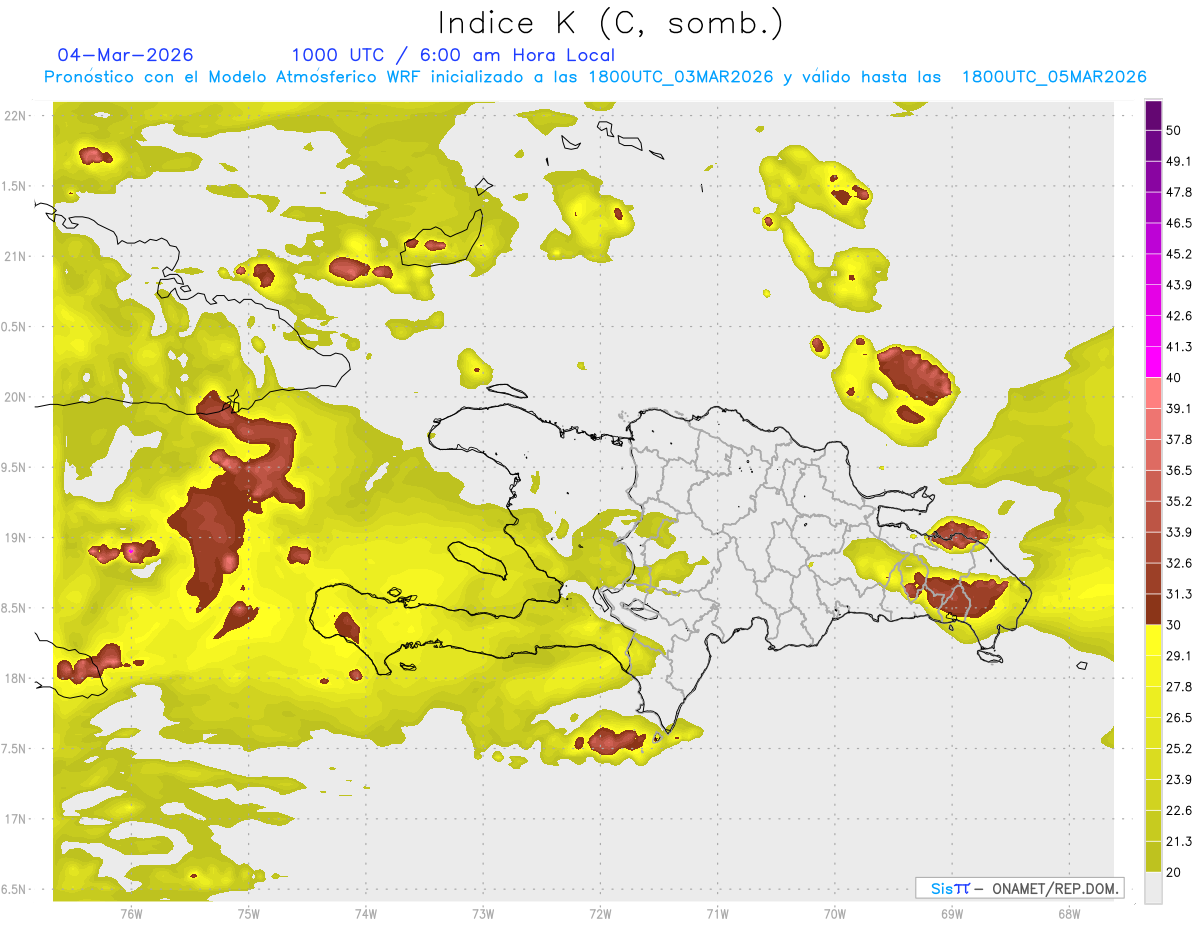
Task: Select the '43.9' color scale value
Action: pyautogui.click(x=1179, y=286)
